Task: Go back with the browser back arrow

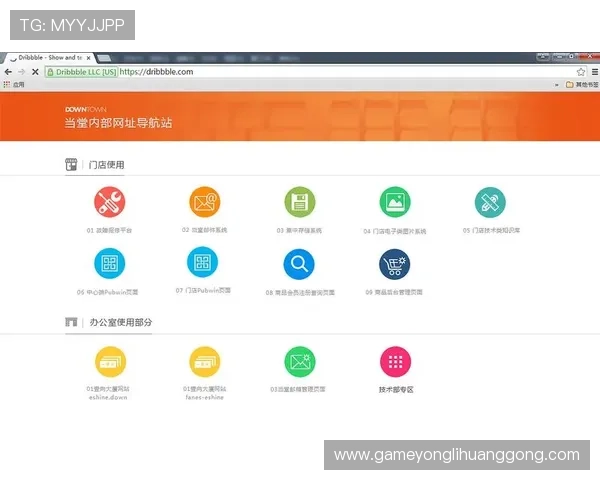Action: (8, 72)
